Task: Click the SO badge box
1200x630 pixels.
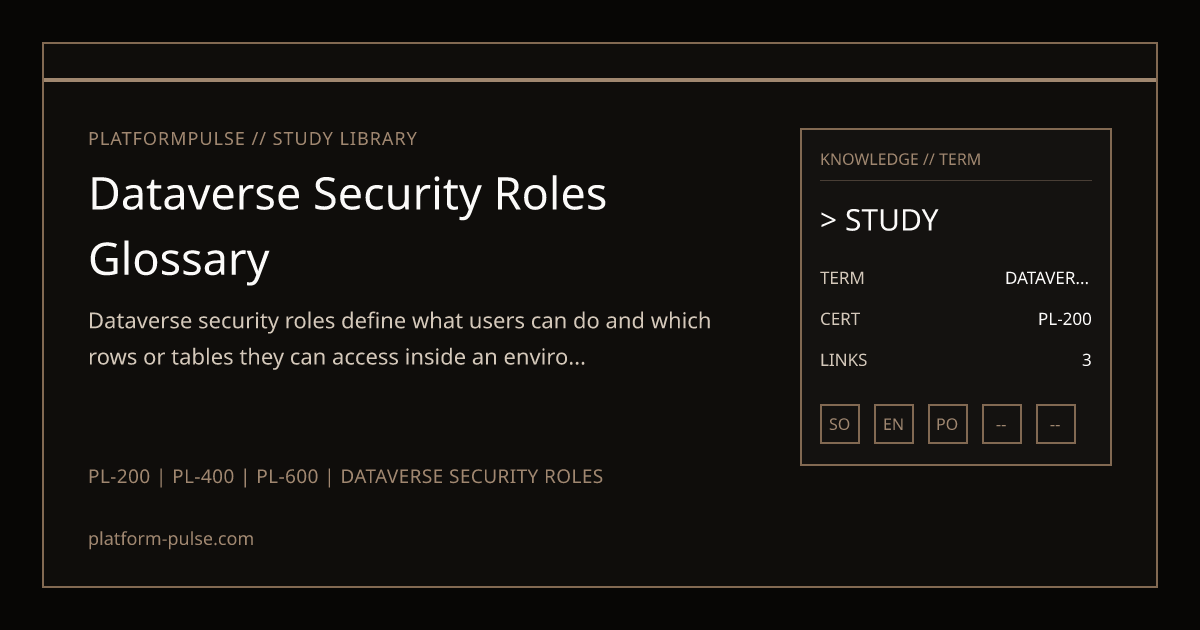Action: tap(840, 424)
